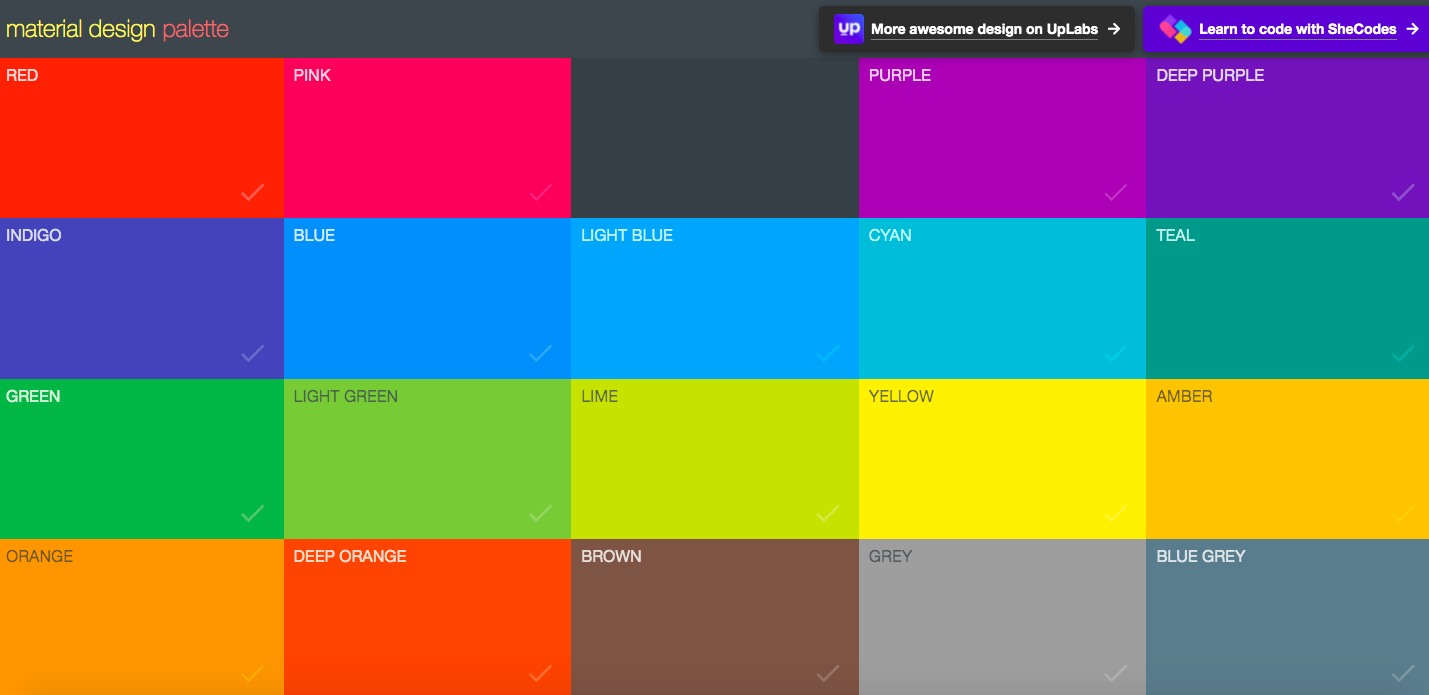The image size is (1429, 695).
Task: Select the Yellow color tile
Action: coord(1002,459)
